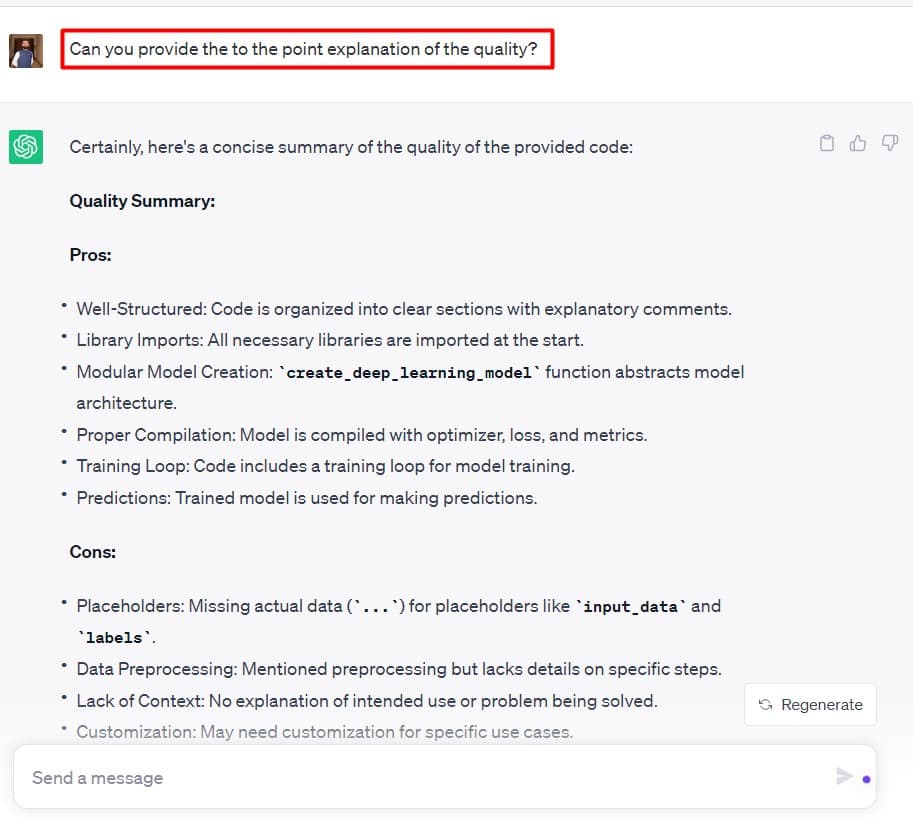The height and width of the screenshot is (821, 913).
Task: Mark the response with thumbs down
Action: 889,143
